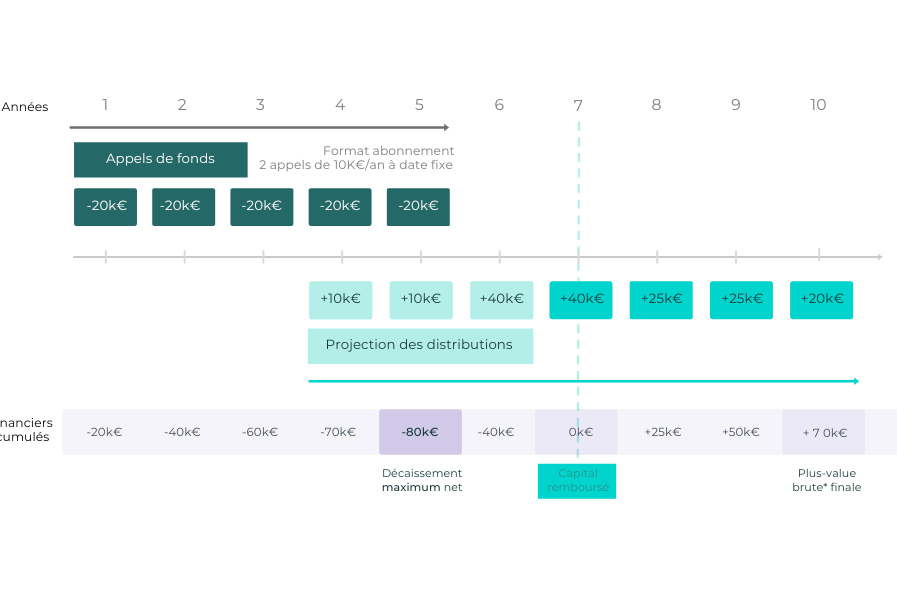The width and height of the screenshot is (897, 600).
Task: Click the cumulative -40k€ cell under year 2
Action: pos(182,432)
